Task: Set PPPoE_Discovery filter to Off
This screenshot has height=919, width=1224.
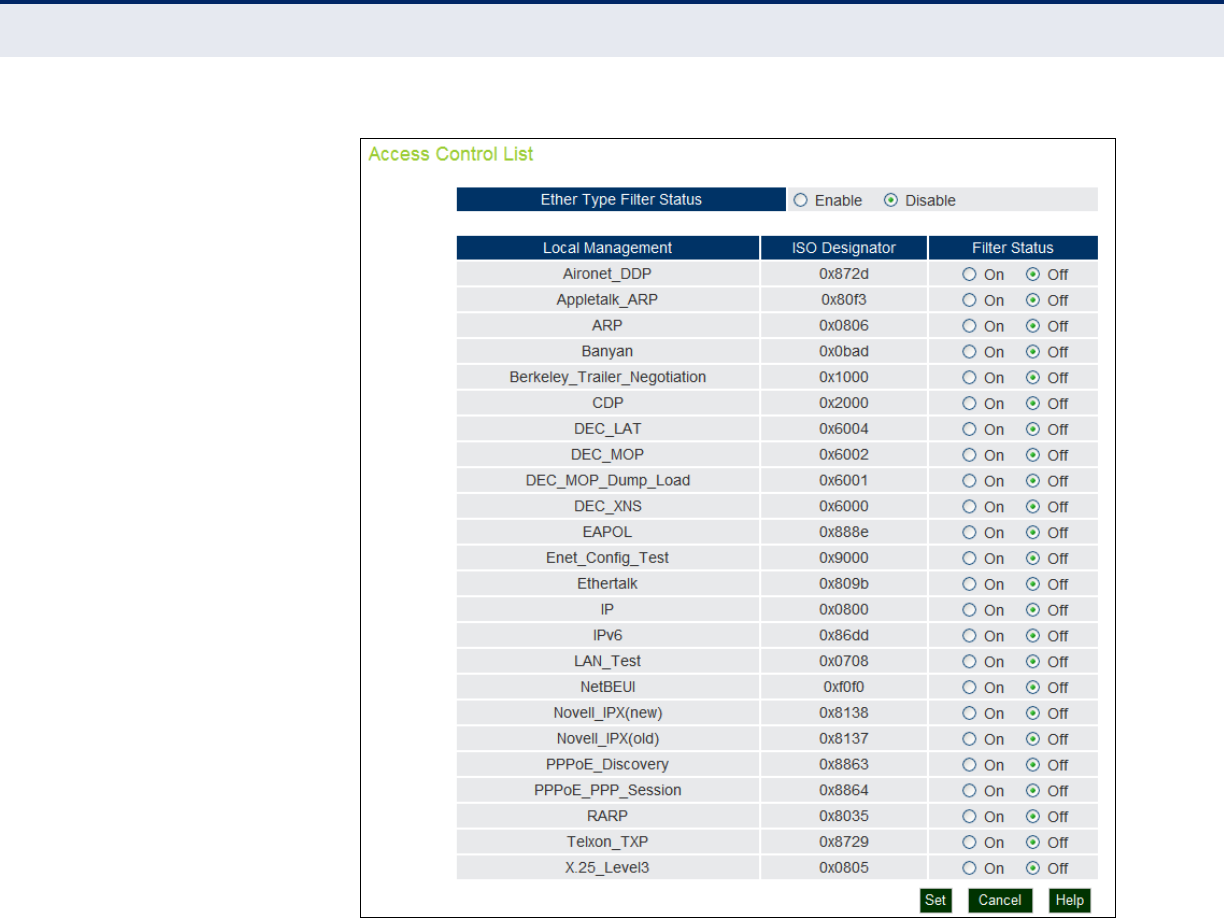Action: 1033,765
